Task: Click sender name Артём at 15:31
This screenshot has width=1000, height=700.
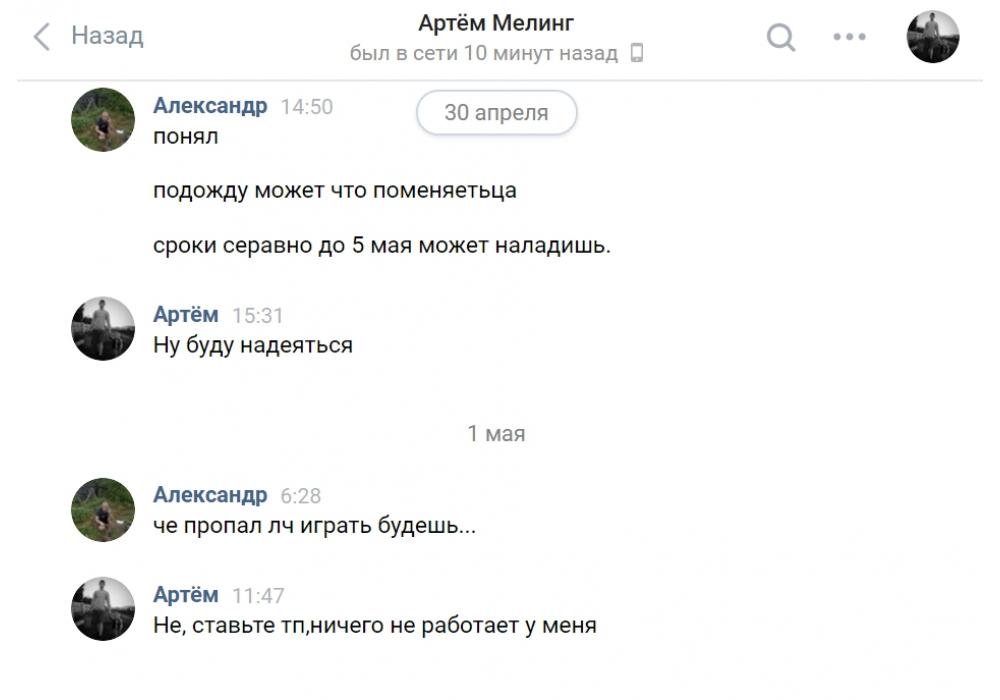Action: tap(185, 315)
